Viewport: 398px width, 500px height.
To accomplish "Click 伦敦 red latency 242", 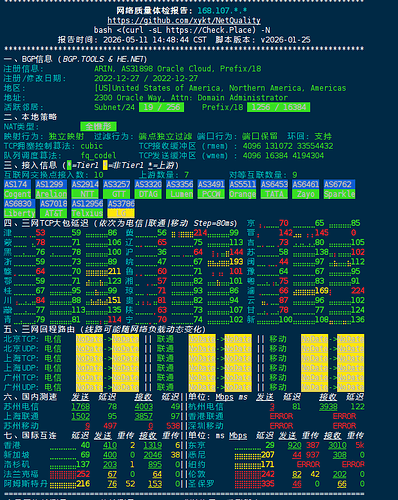I will (x=268, y=474).
